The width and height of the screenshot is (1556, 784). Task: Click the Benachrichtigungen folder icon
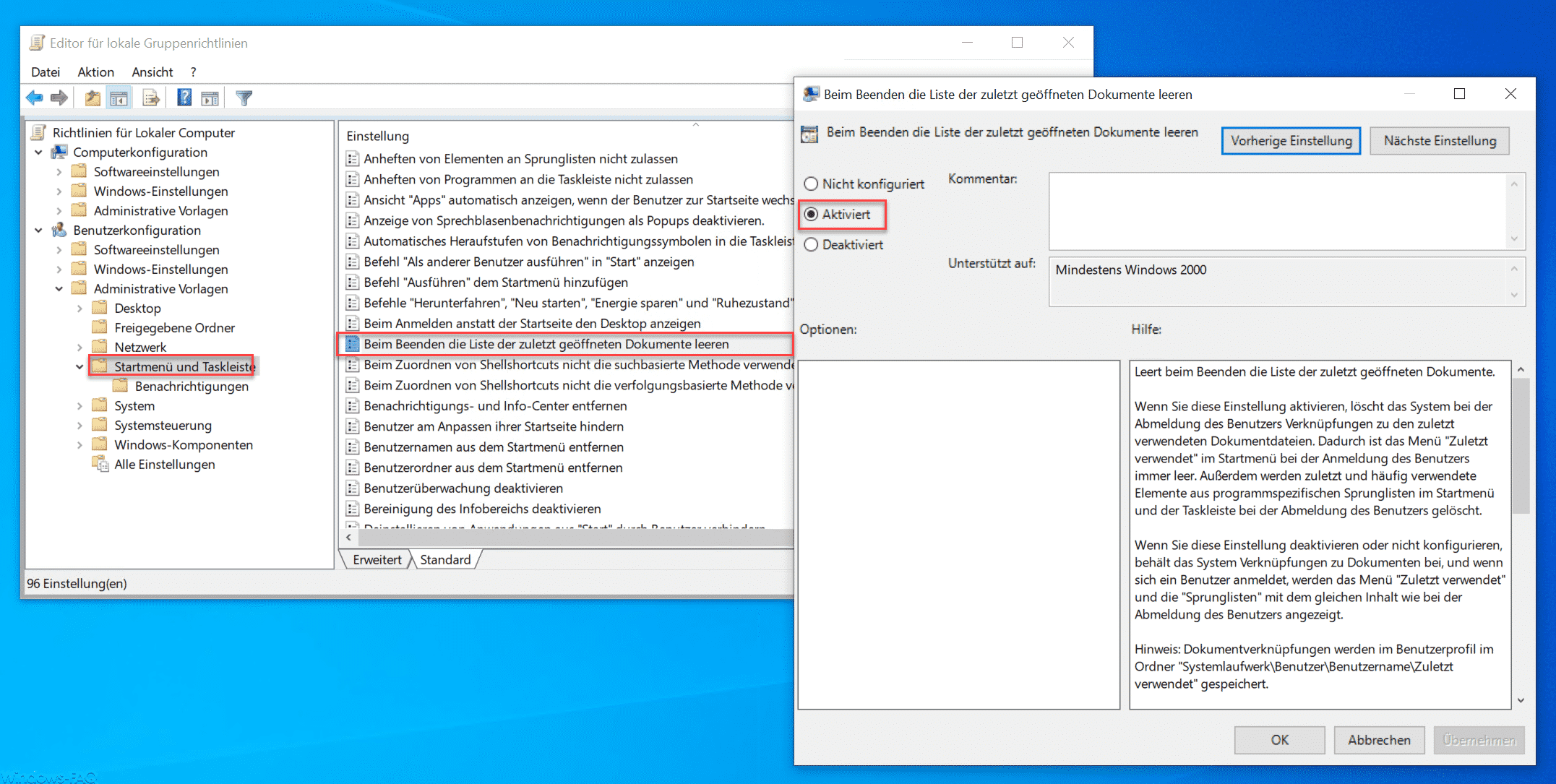point(121,386)
